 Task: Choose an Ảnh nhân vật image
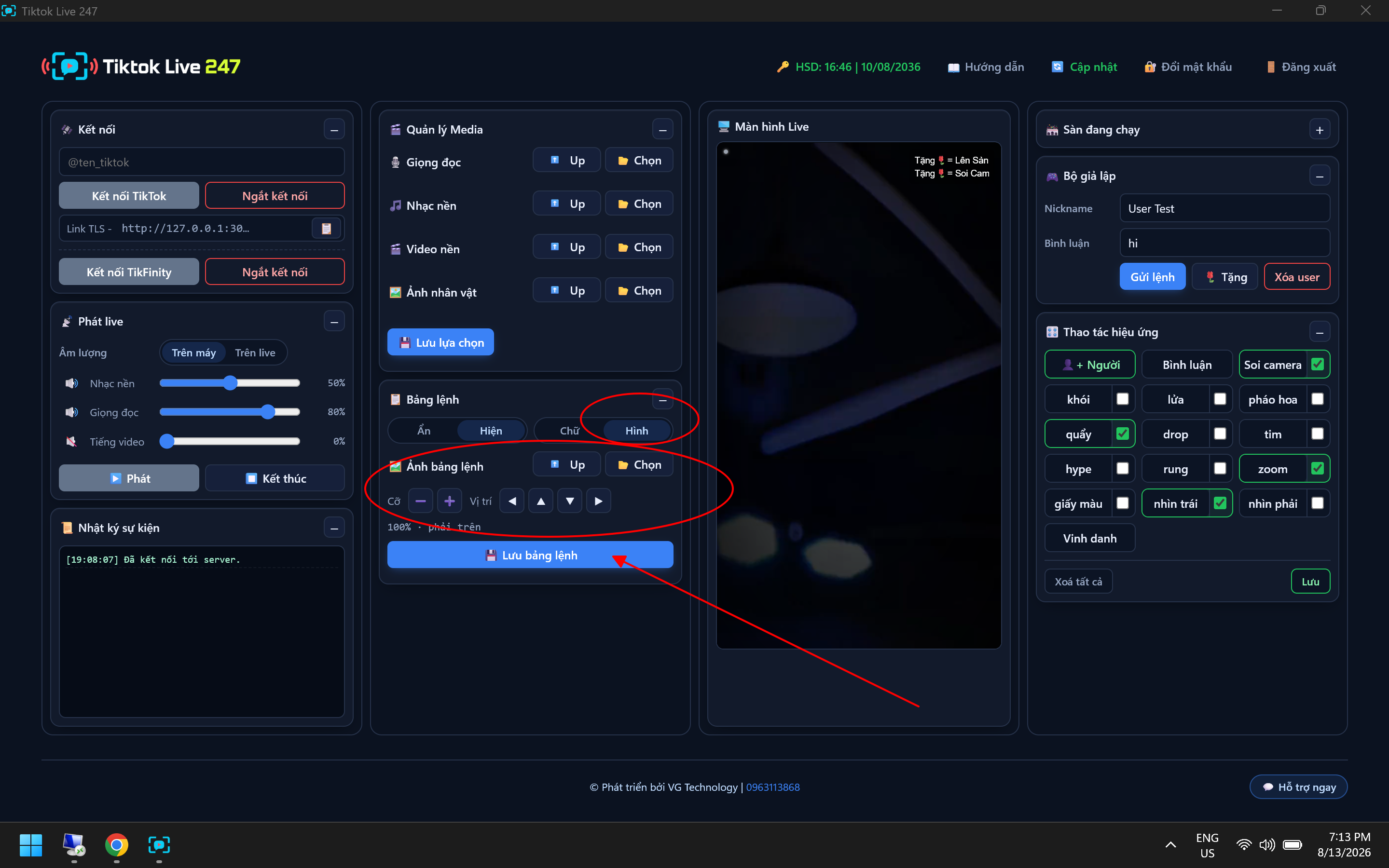tap(639, 290)
